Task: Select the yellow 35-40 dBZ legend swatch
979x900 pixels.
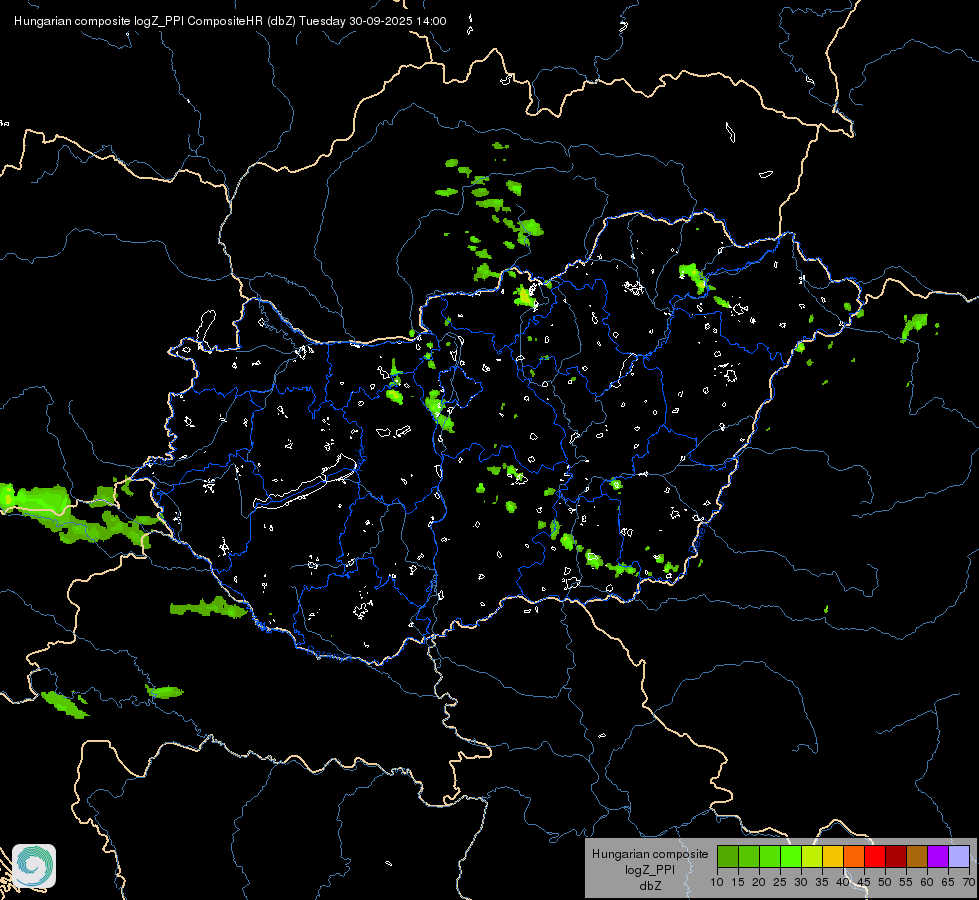Action: click(x=833, y=856)
